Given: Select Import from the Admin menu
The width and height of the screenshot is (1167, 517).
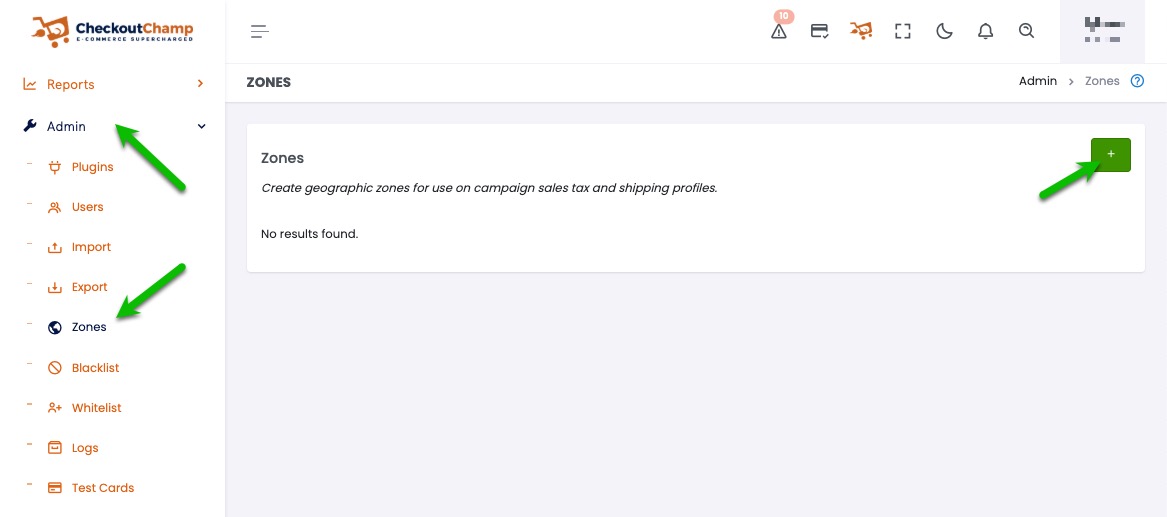Looking at the screenshot, I should [91, 247].
